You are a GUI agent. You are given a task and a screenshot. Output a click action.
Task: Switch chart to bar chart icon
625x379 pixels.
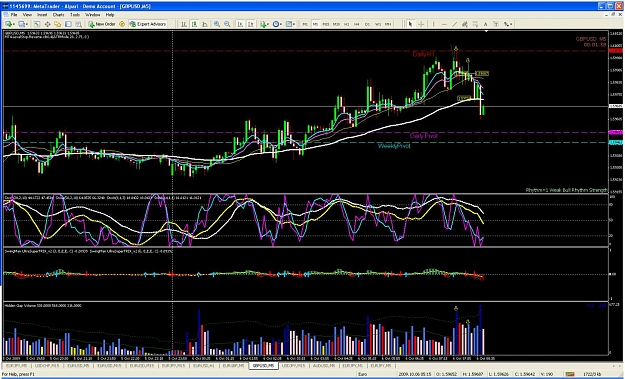(184, 24)
